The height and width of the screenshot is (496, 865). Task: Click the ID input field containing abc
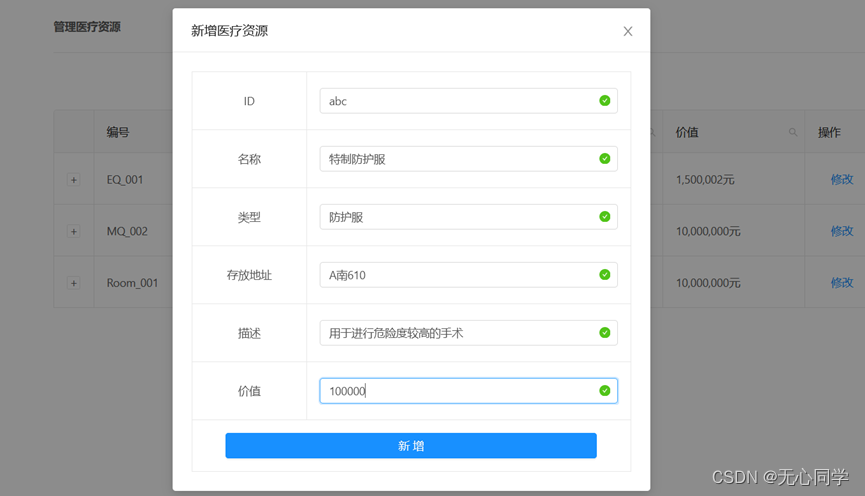point(468,101)
